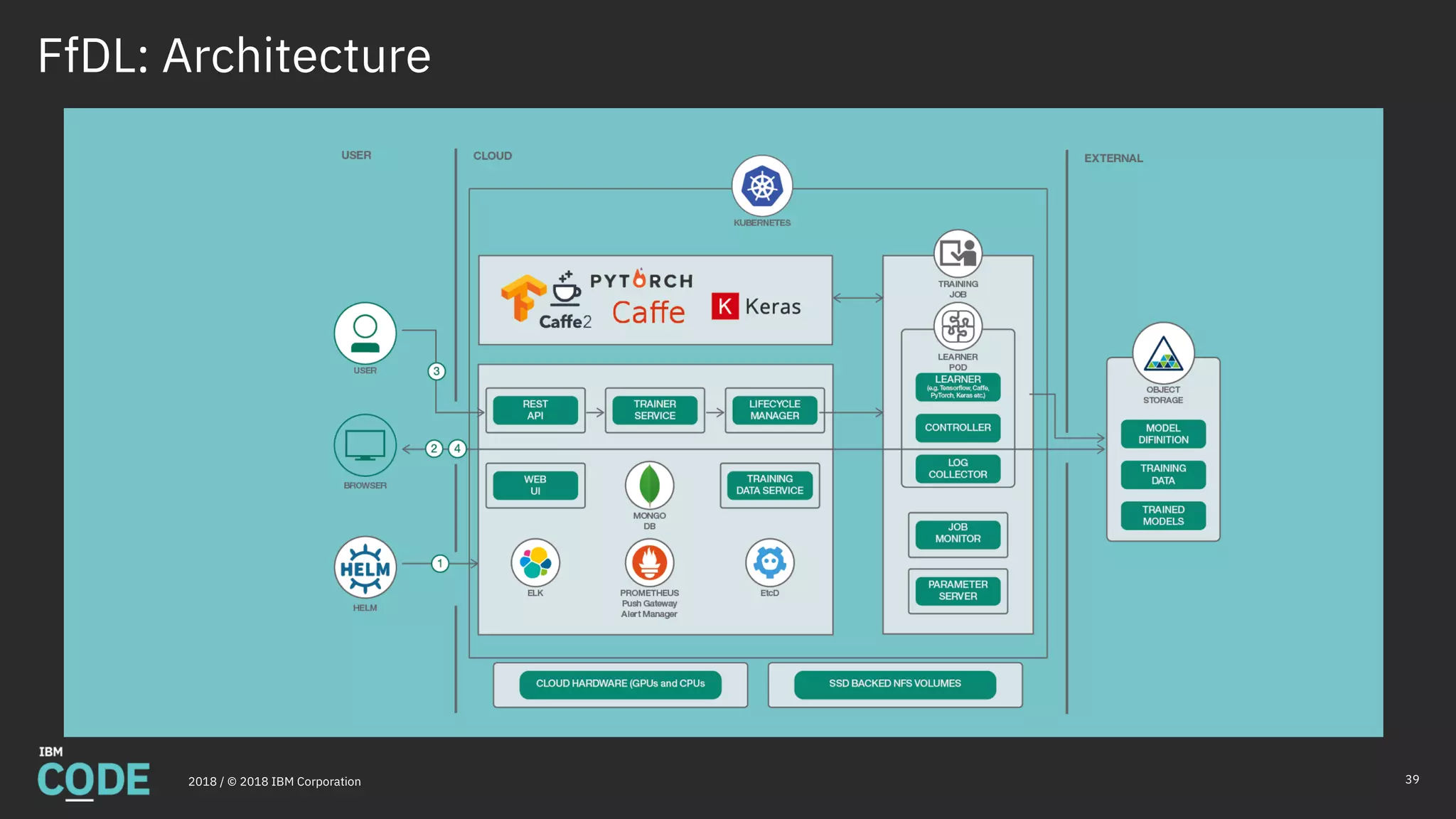Click the Kubernetes wheel icon
The height and width of the screenshot is (819, 1456).
pos(762,186)
